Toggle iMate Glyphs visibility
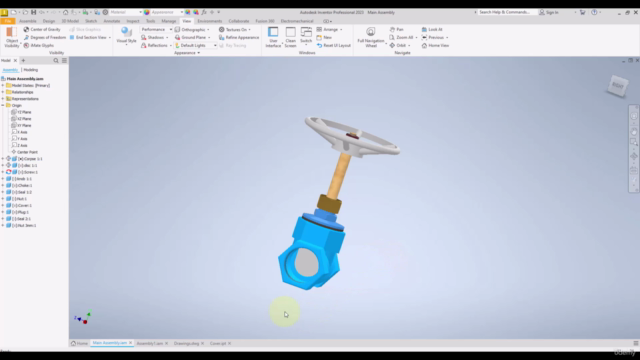 coord(38,45)
